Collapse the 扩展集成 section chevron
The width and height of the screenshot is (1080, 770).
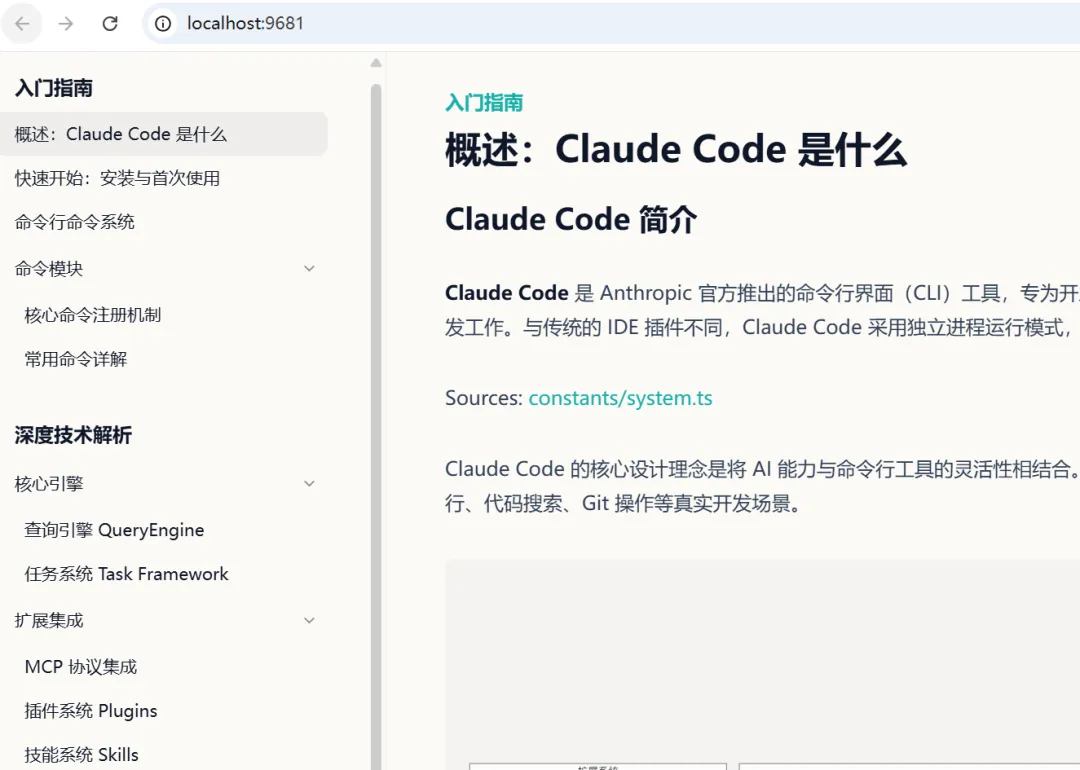tap(309, 621)
